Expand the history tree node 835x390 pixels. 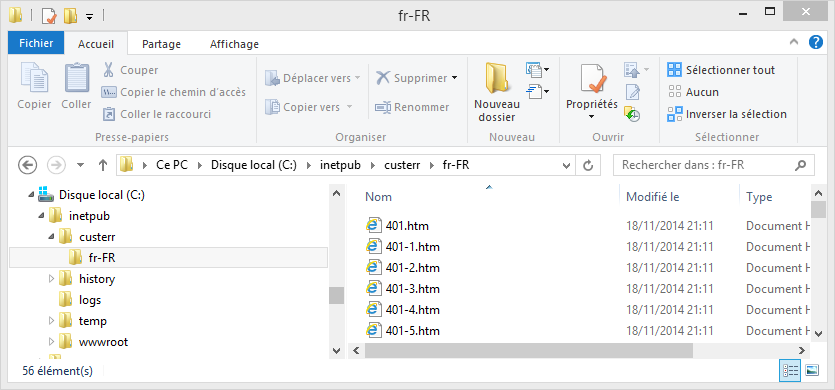51,279
